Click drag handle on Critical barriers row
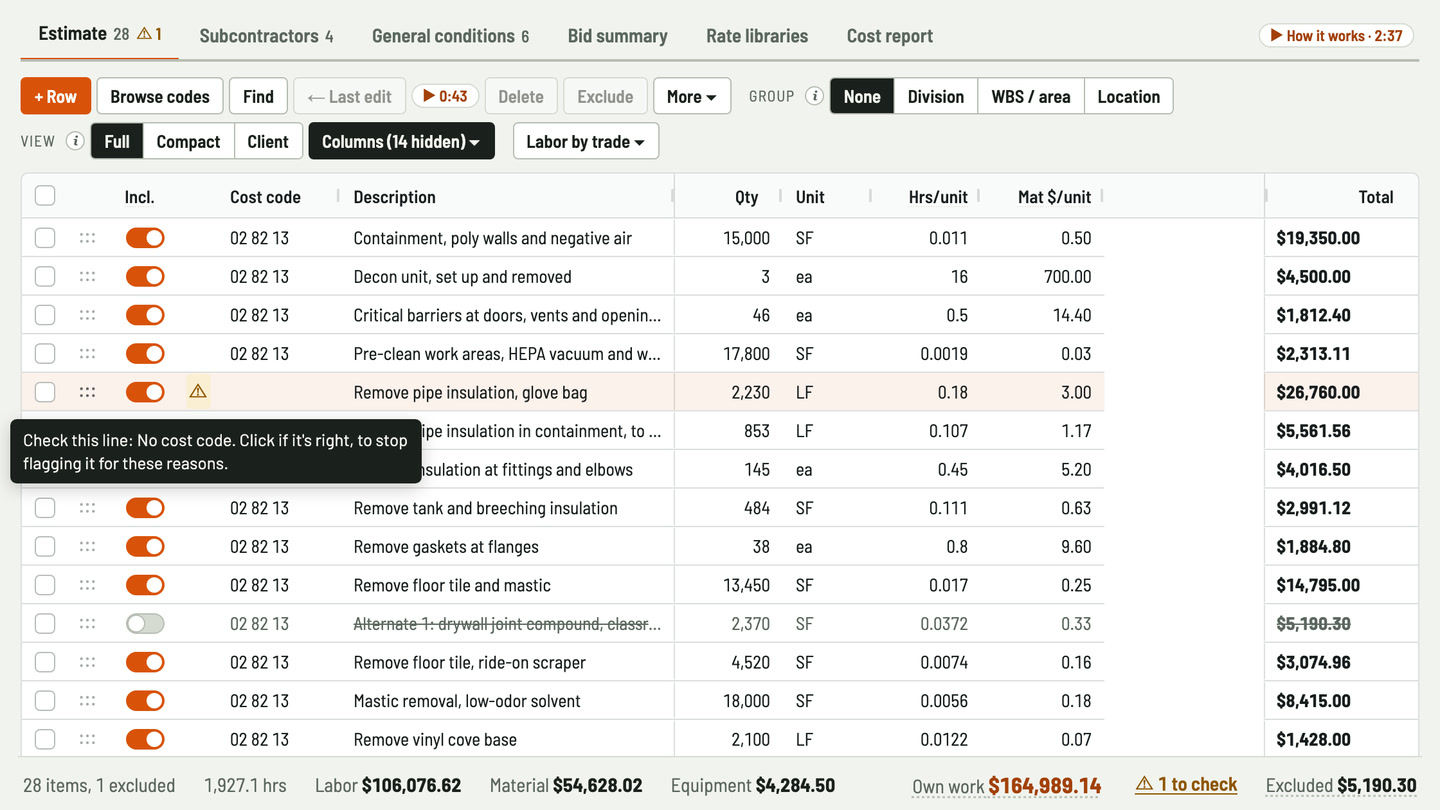Screen dimensions: 1440x810 (x=87, y=315)
